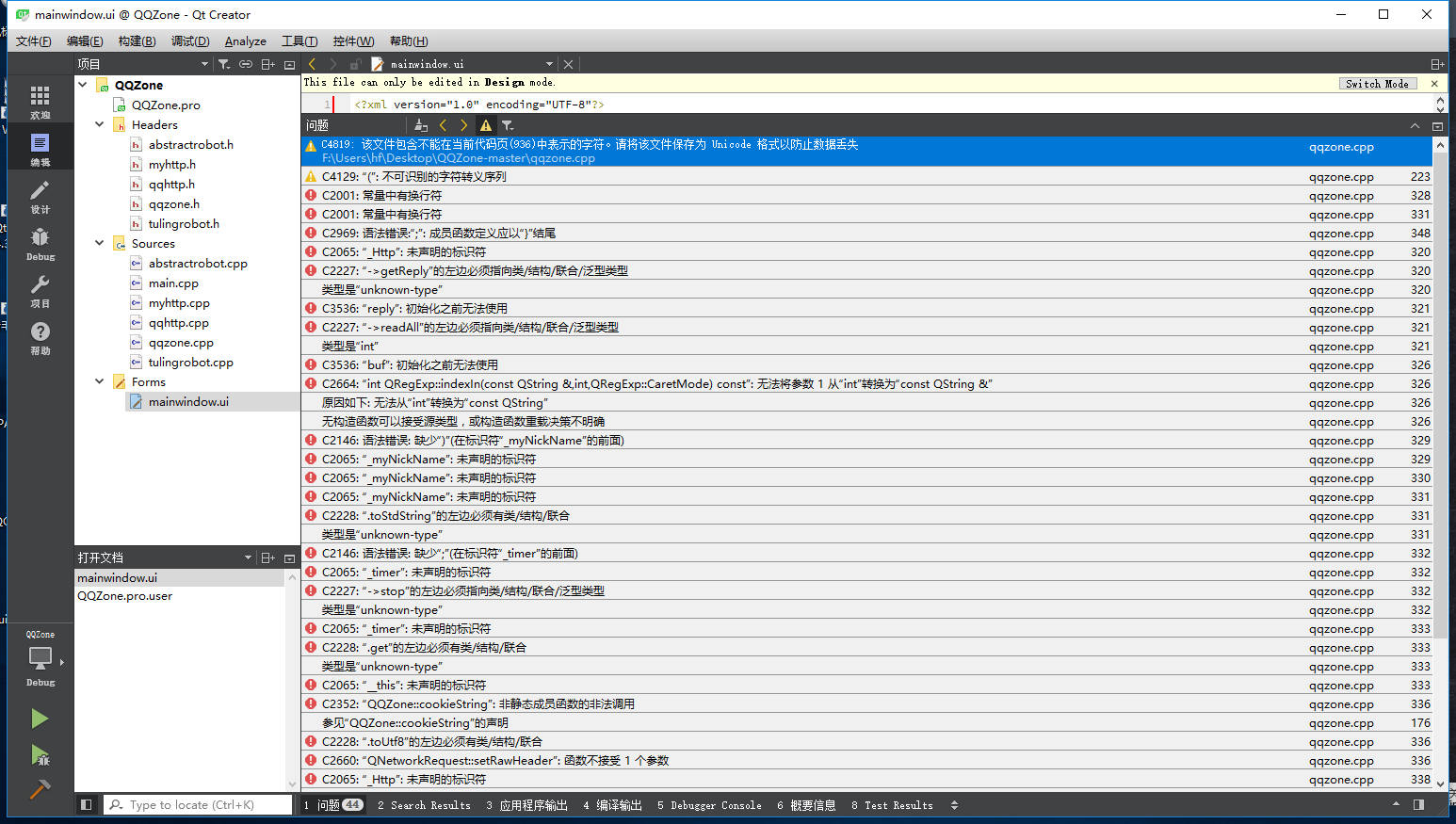1456x824 pixels.
Task: Open the 控件(W) menu
Action: point(353,40)
